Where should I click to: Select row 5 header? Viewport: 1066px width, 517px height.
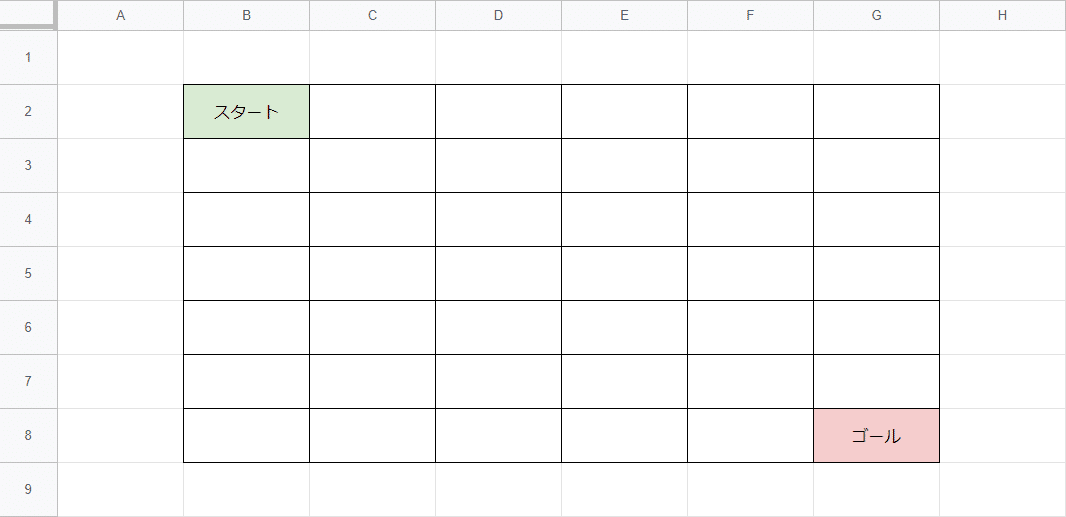(x=28, y=274)
